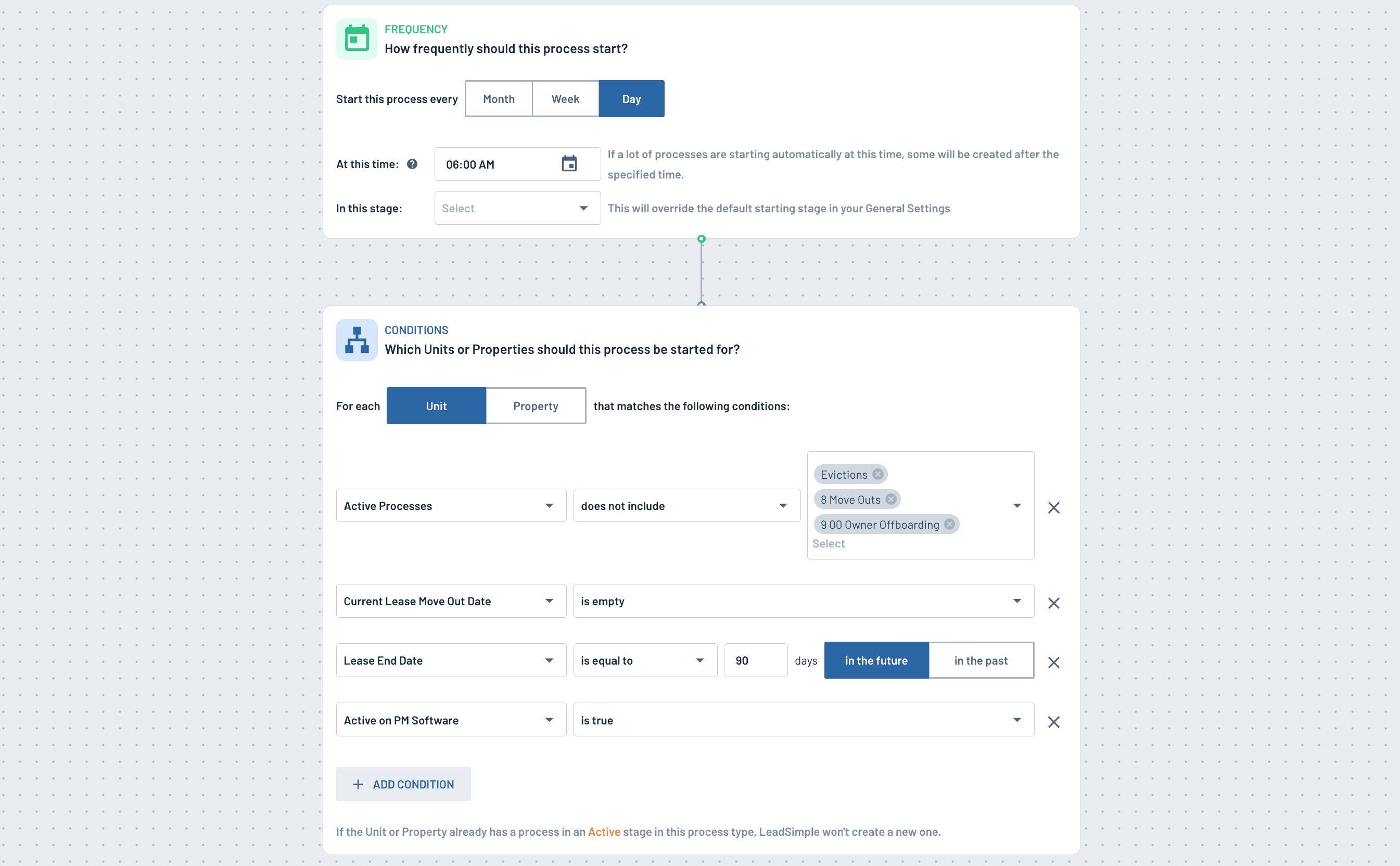
Task: Click the 90 days input field
Action: click(x=755, y=660)
